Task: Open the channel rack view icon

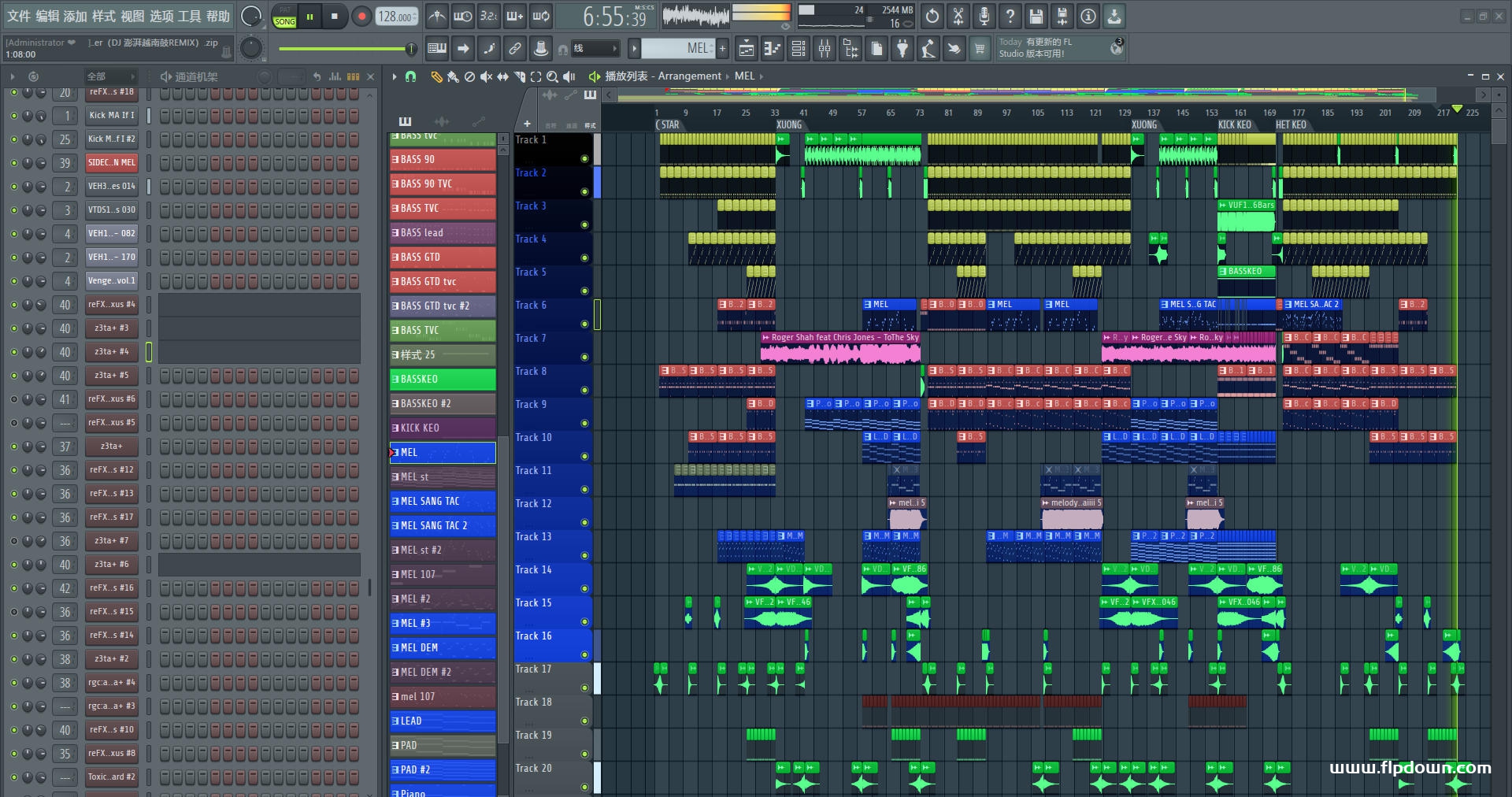Action: (799, 49)
